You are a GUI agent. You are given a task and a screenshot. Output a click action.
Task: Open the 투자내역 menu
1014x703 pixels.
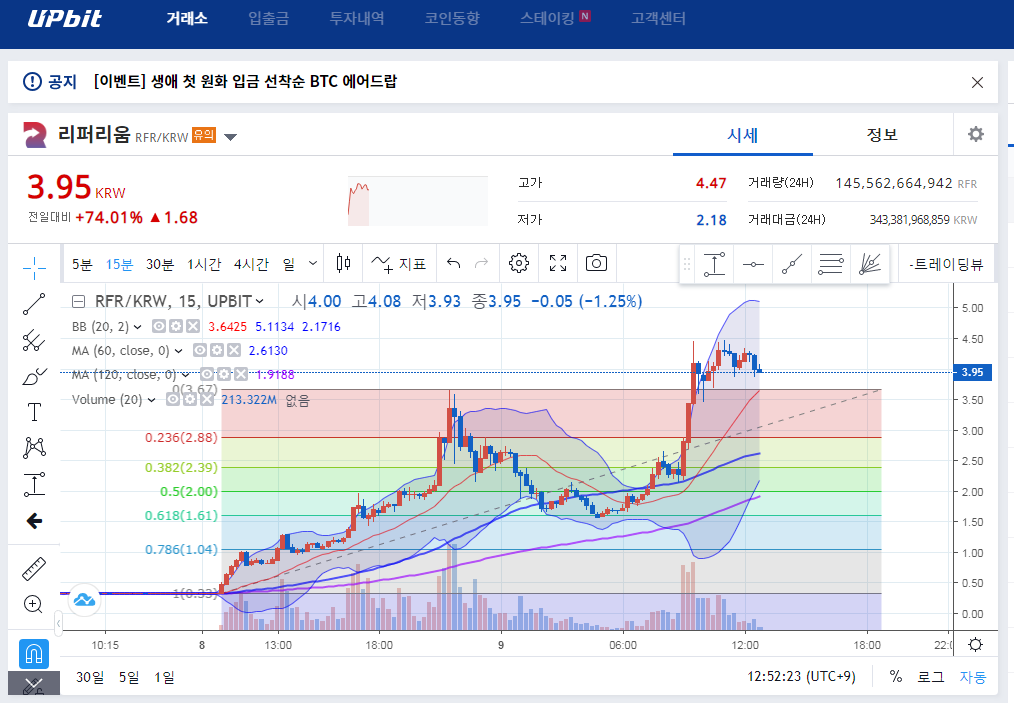pyautogui.click(x=357, y=18)
